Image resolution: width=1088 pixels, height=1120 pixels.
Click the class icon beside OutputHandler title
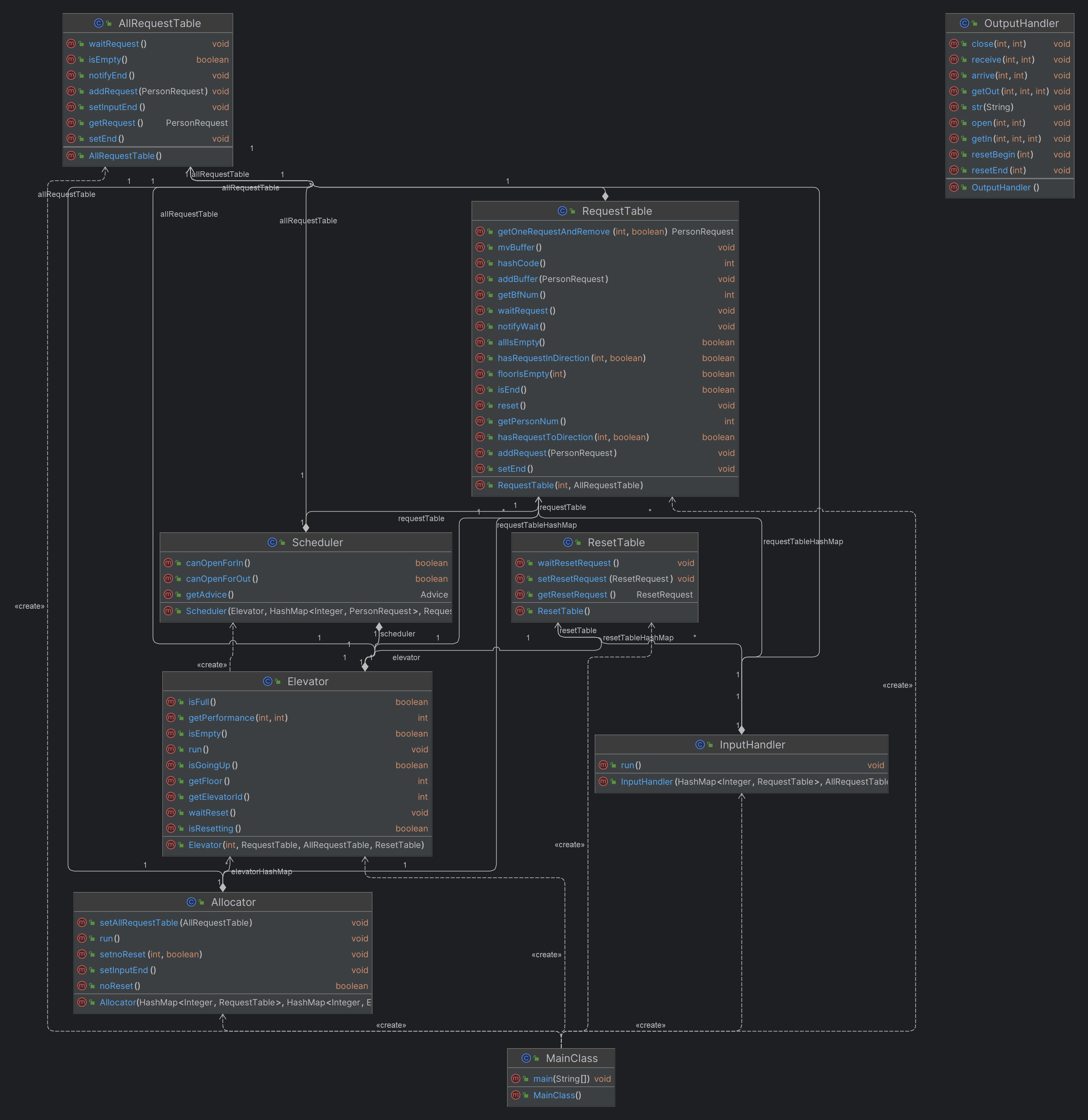965,23
